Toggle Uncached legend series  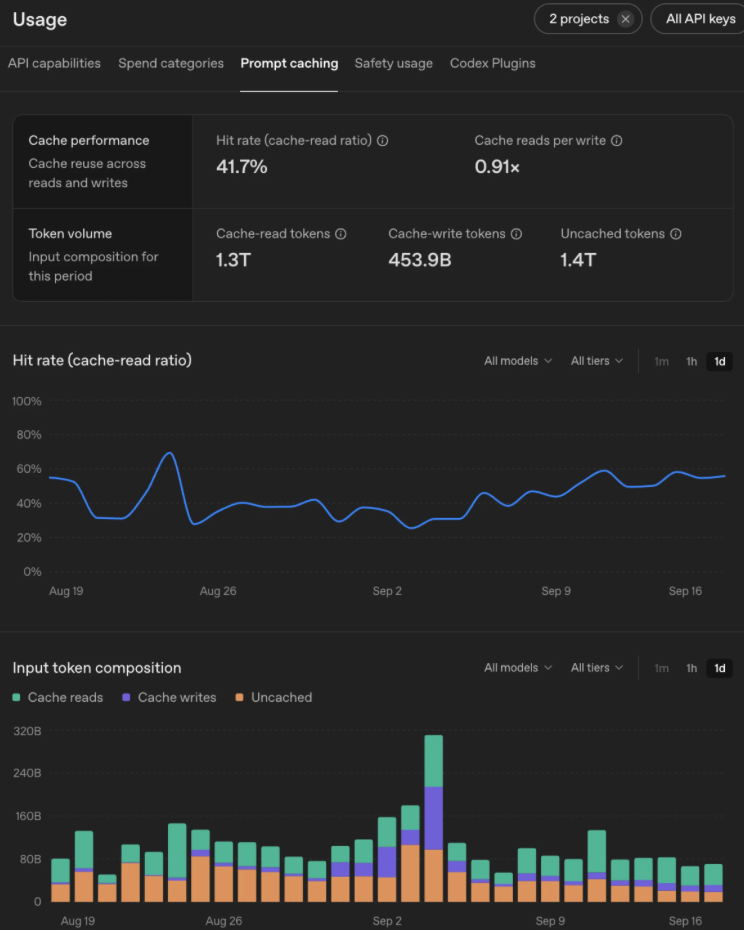(x=274, y=698)
